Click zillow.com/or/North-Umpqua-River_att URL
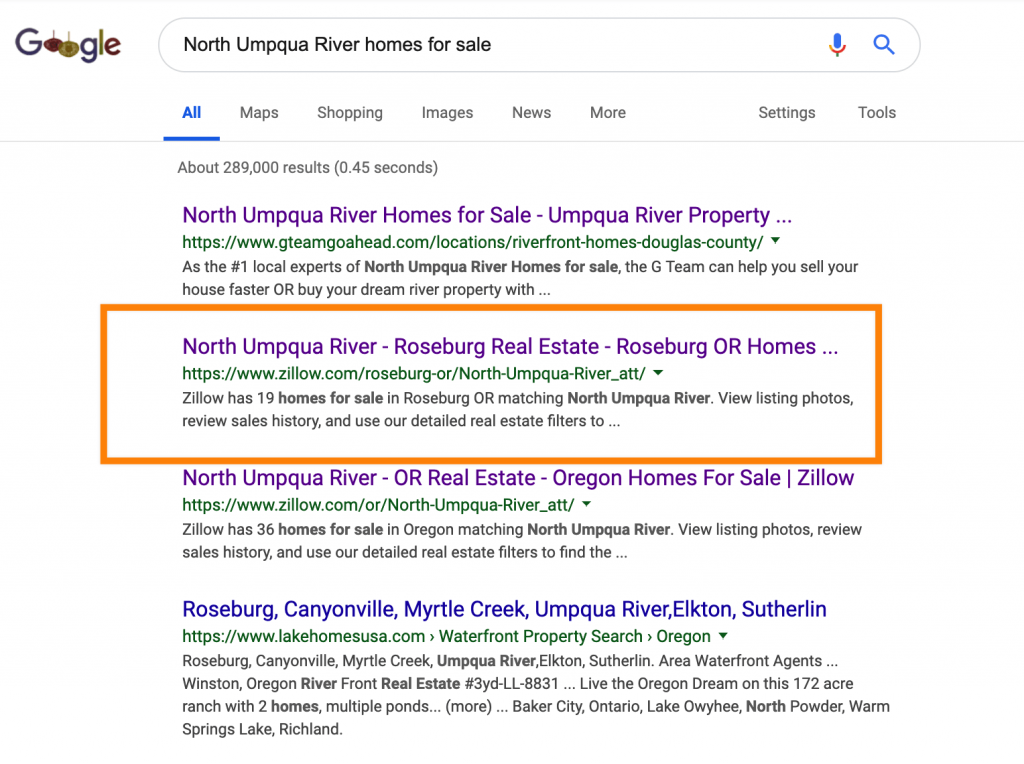 point(378,505)
